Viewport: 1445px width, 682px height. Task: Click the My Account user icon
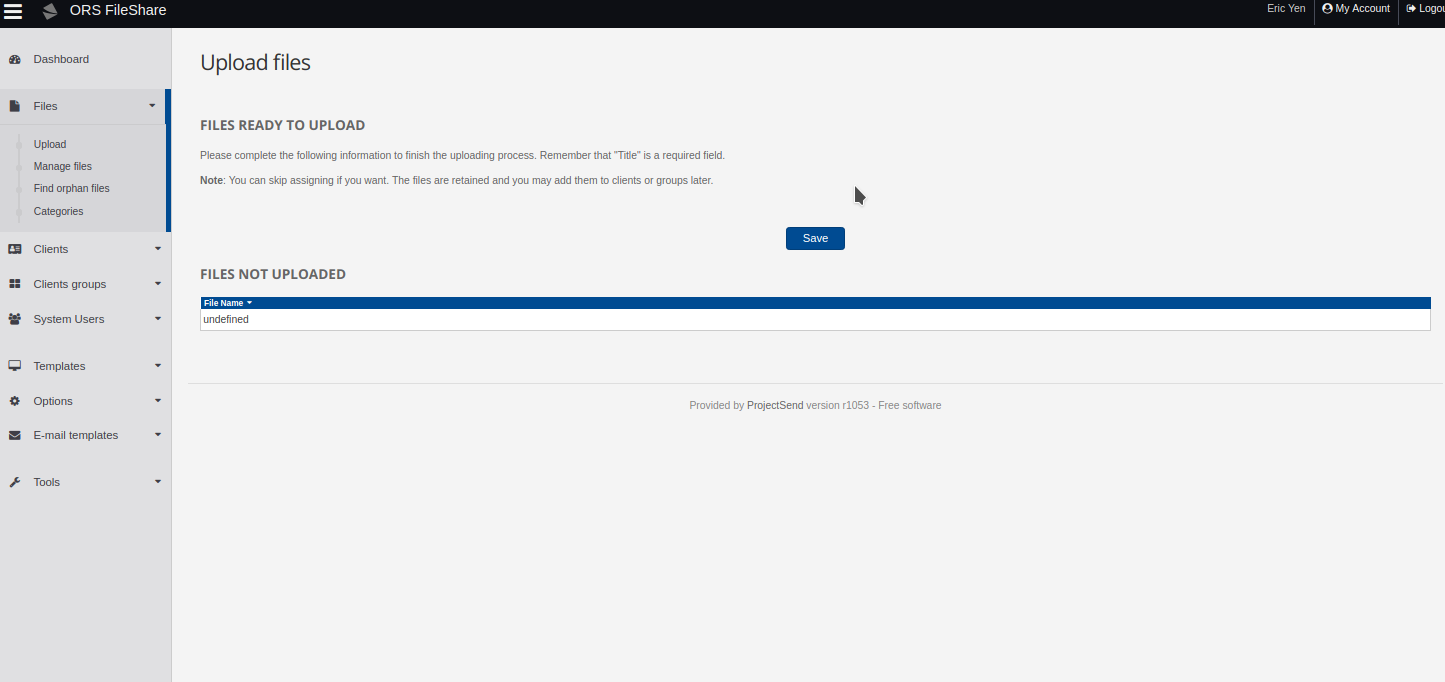click(x=1327, y=8)
